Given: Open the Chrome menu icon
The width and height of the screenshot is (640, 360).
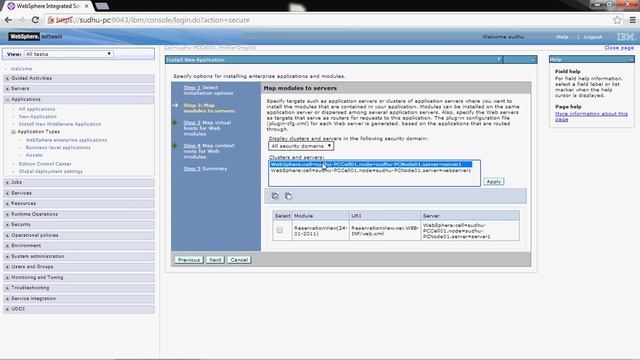Looking at the screenshot, I should click(632, 20).
